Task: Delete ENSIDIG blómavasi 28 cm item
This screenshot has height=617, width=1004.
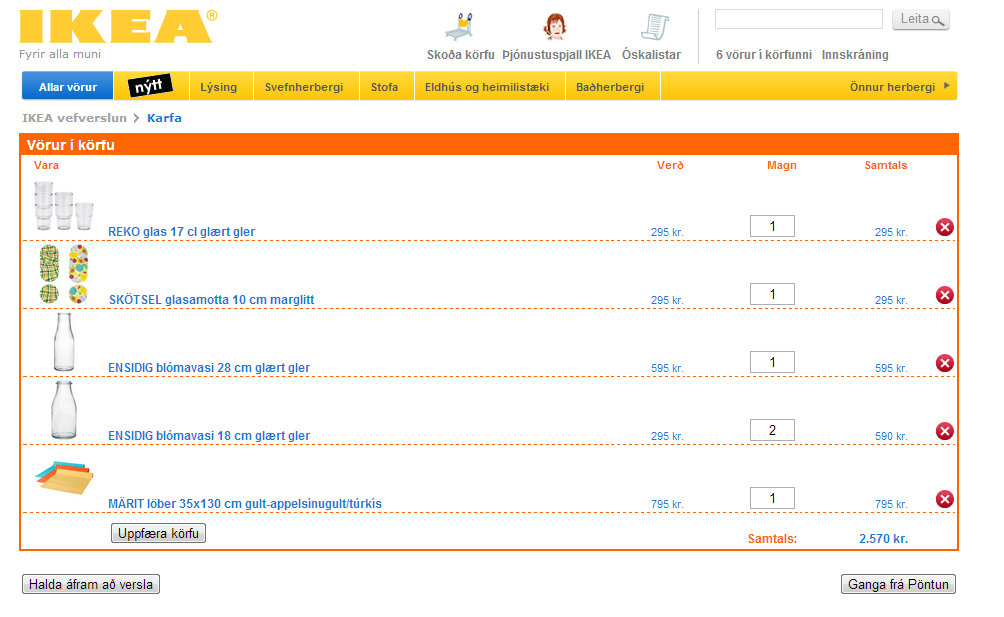Action: [944, 363]
